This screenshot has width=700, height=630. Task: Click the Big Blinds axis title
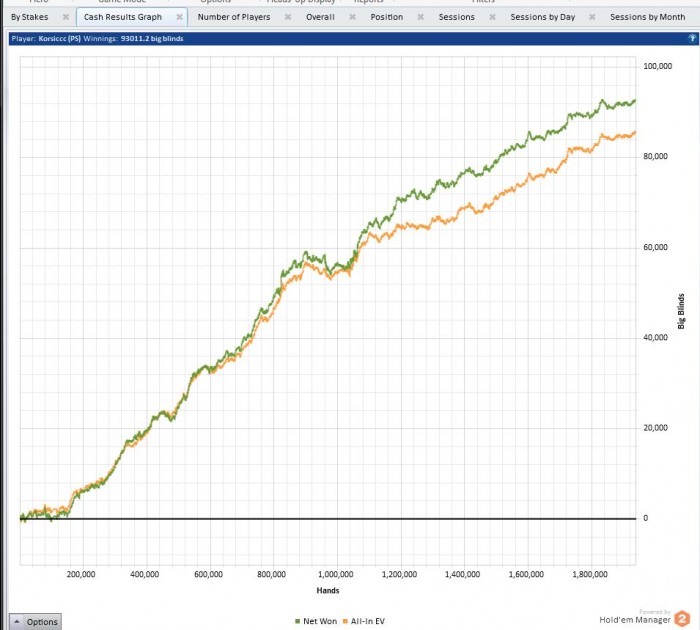[x=681, y=311]
